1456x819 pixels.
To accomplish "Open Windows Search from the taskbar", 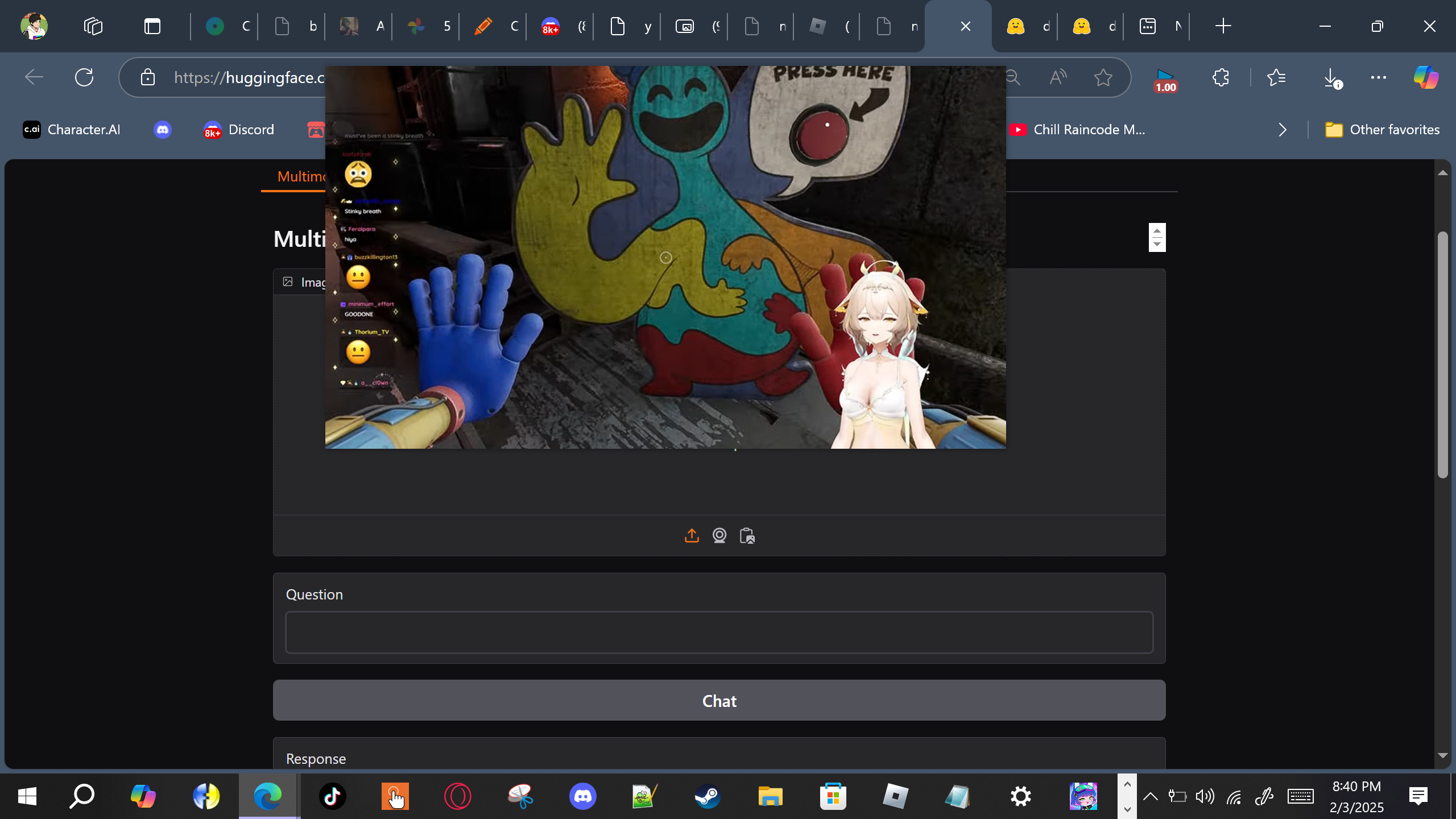I will click(82, 796).
